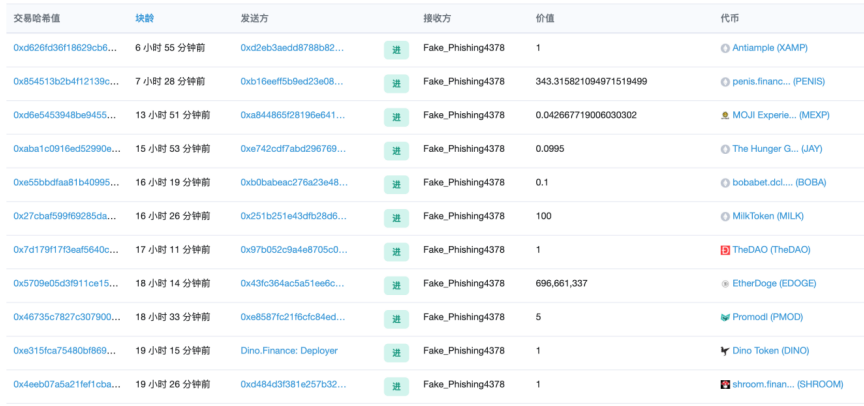Click the MilkToken (MILK) token icon

[725, 216]
